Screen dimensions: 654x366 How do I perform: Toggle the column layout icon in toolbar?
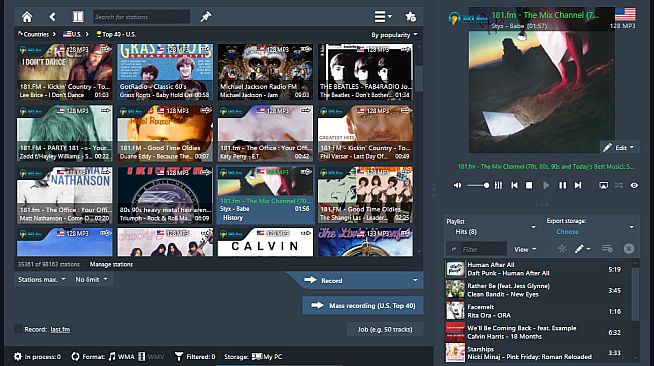[78, 17]
